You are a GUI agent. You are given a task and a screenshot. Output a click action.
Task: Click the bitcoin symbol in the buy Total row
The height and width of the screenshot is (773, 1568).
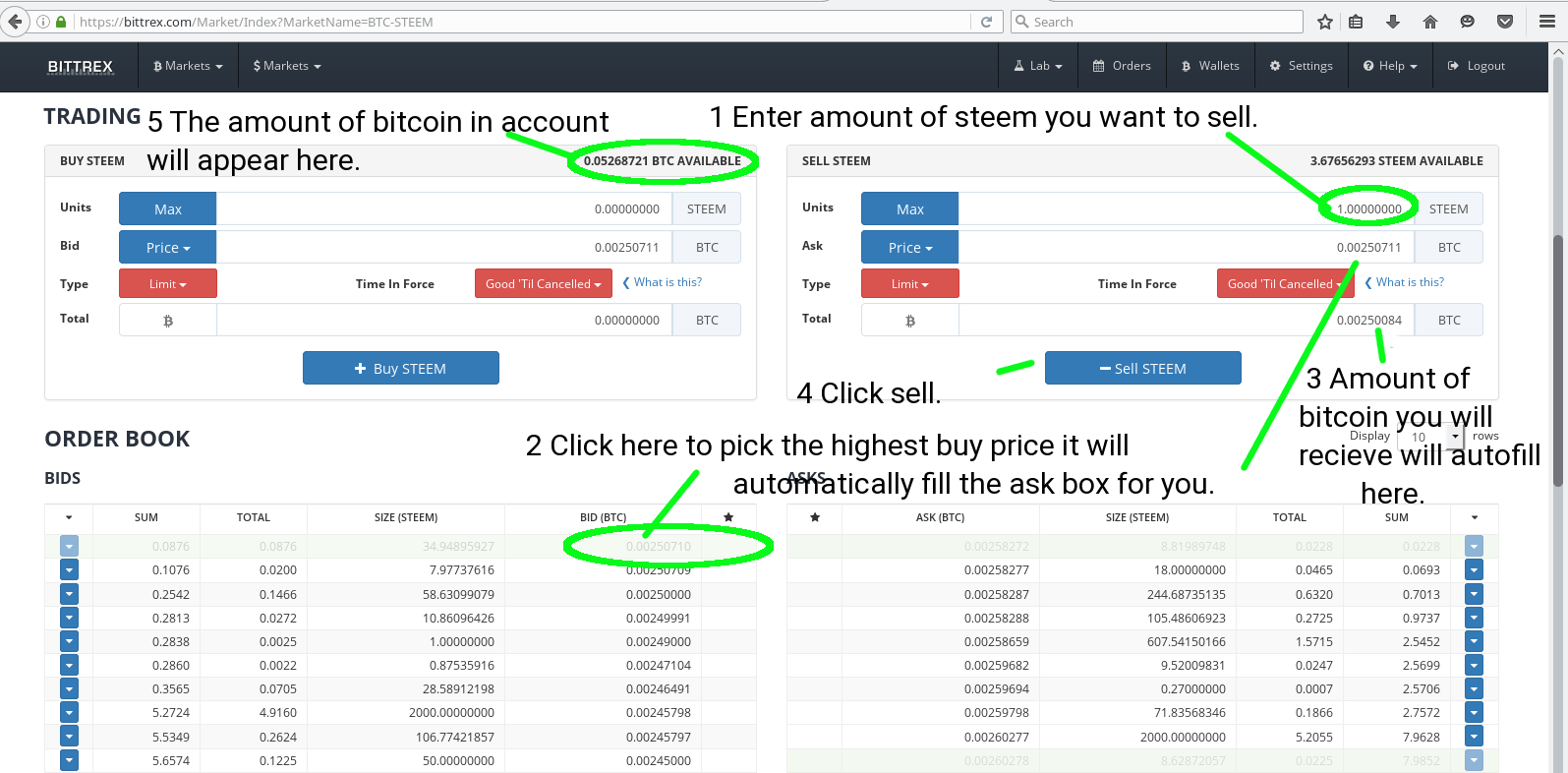point(168,321)
